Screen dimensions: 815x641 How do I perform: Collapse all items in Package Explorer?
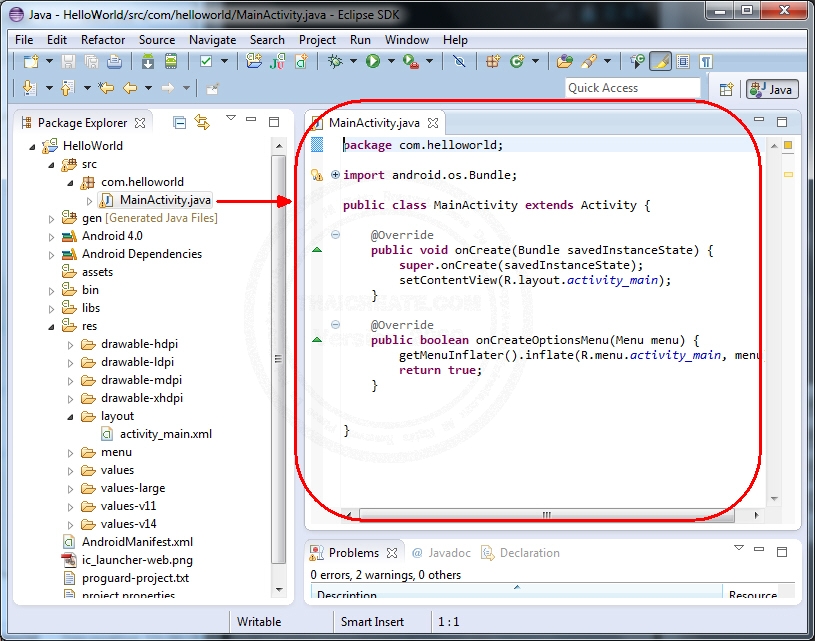(180, 121)
